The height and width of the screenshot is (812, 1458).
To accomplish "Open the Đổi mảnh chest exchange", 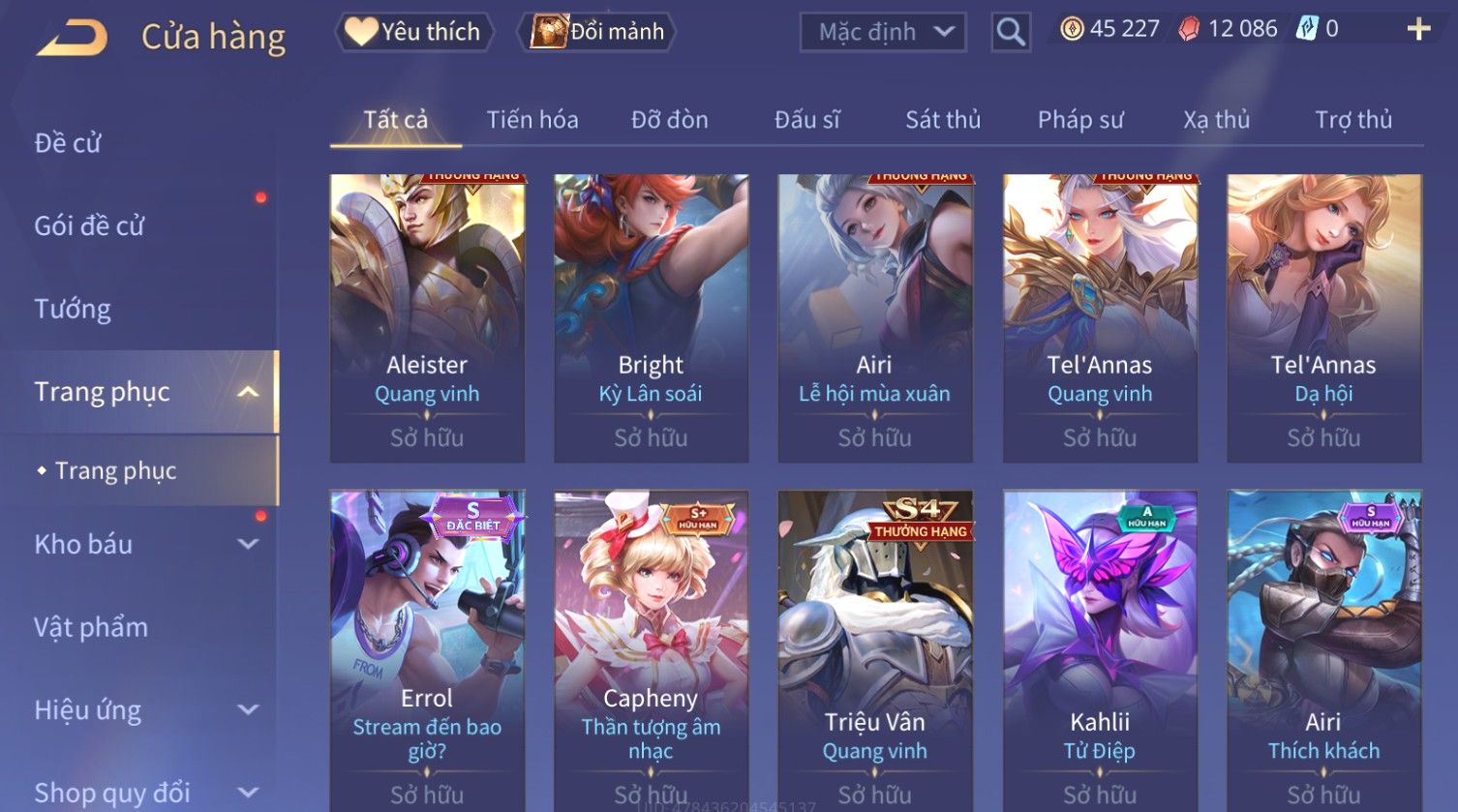I will tap(596, 32).
